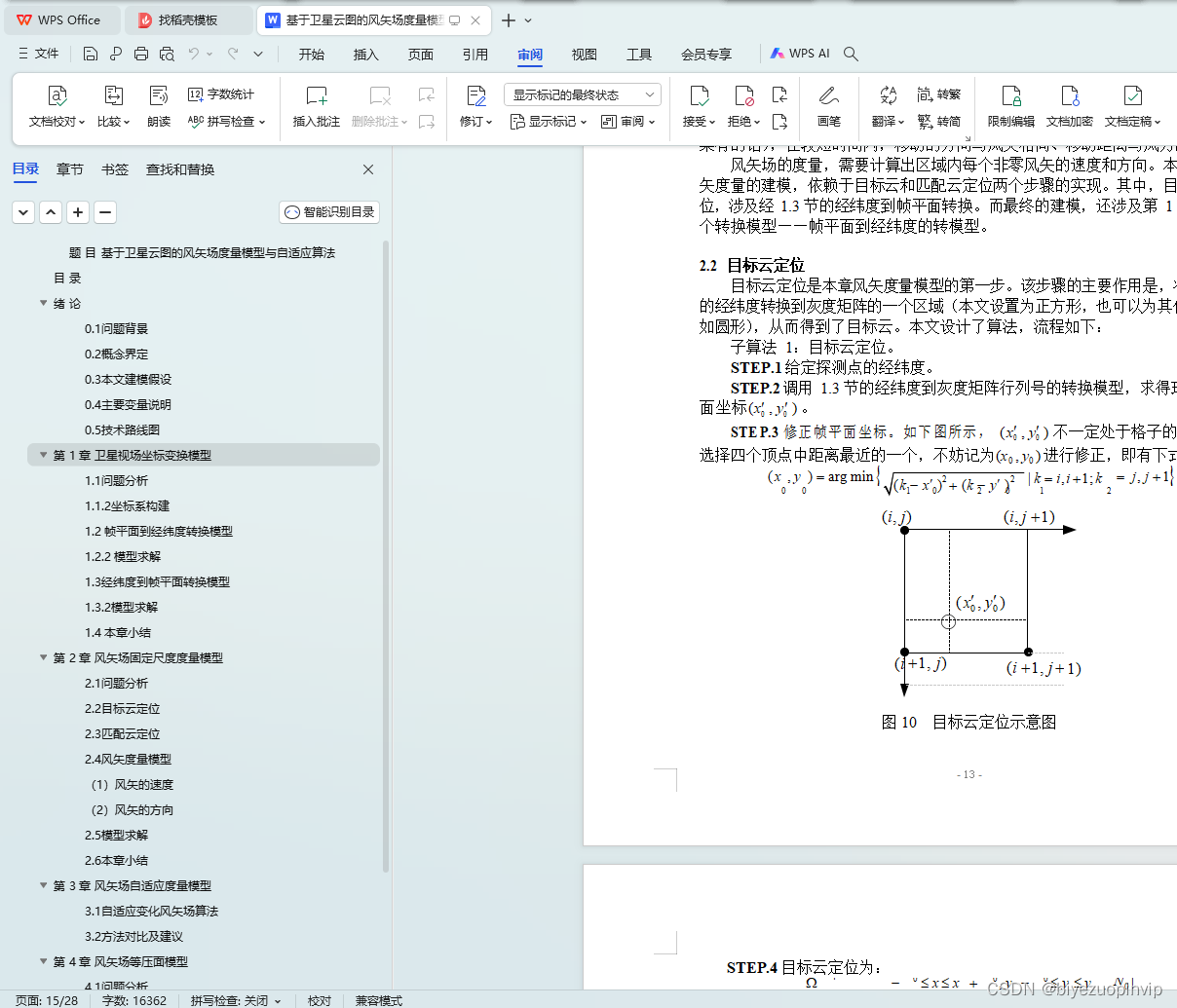Open 修订 track changes

pyautogui.click(x=476, y=107)
